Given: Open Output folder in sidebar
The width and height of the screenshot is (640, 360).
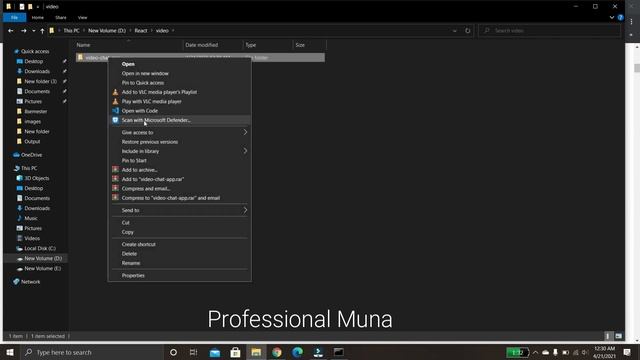Looking at the screenshot, I should [32, 142].
